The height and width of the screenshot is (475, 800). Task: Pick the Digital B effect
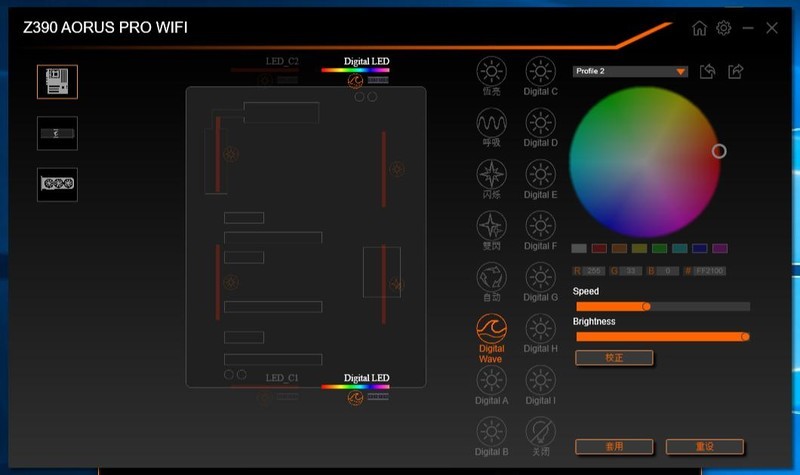(x=491, y=432)
